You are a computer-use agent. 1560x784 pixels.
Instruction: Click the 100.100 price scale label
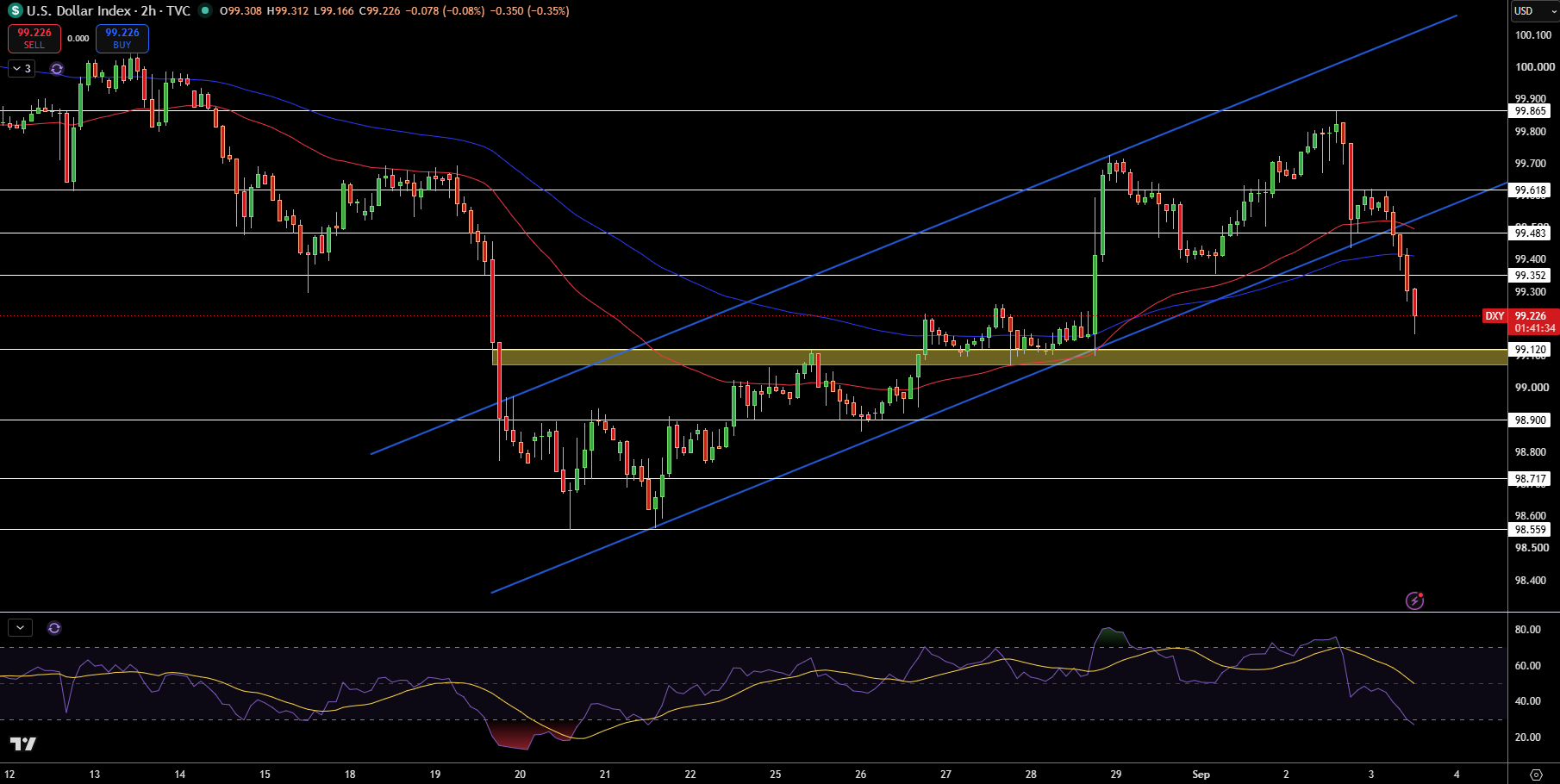pyautogui.click(x=1533, y=35)
